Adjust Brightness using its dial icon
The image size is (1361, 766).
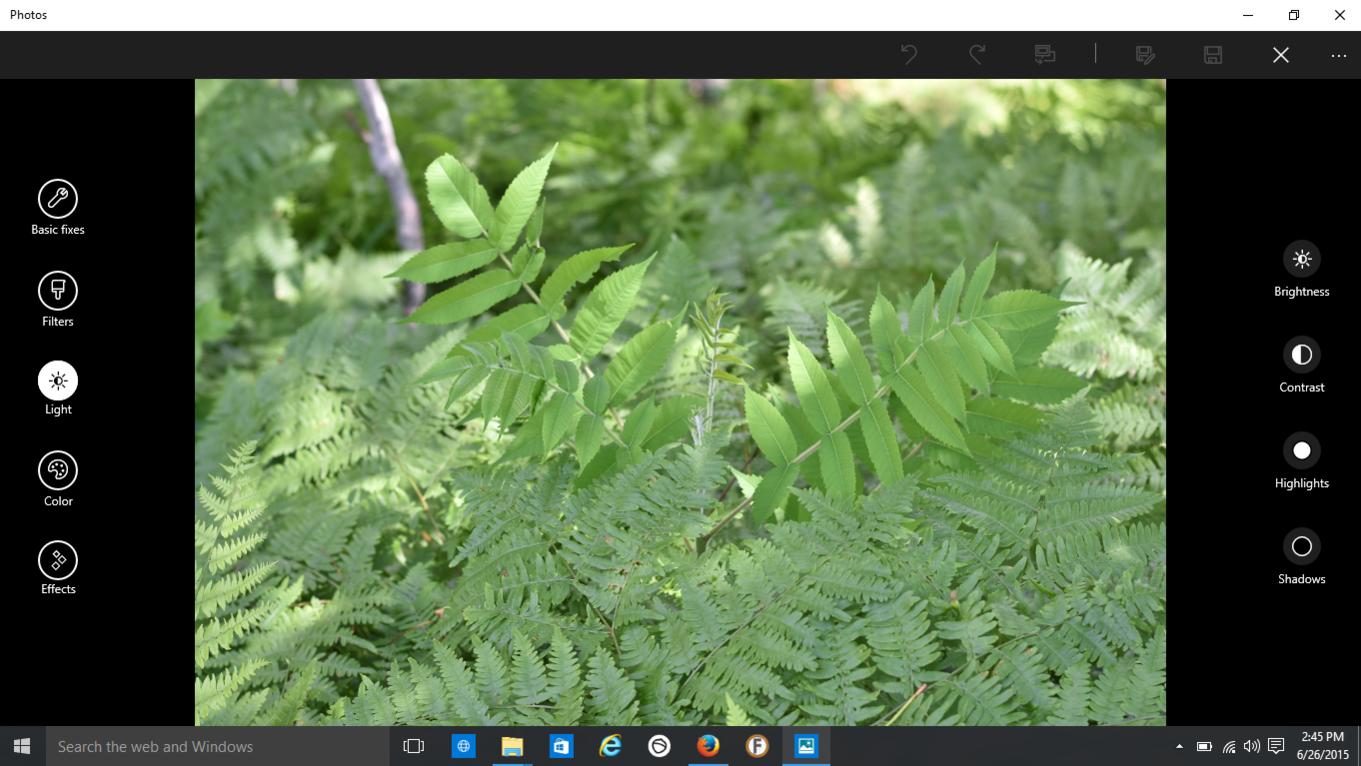click(1301, 259)
